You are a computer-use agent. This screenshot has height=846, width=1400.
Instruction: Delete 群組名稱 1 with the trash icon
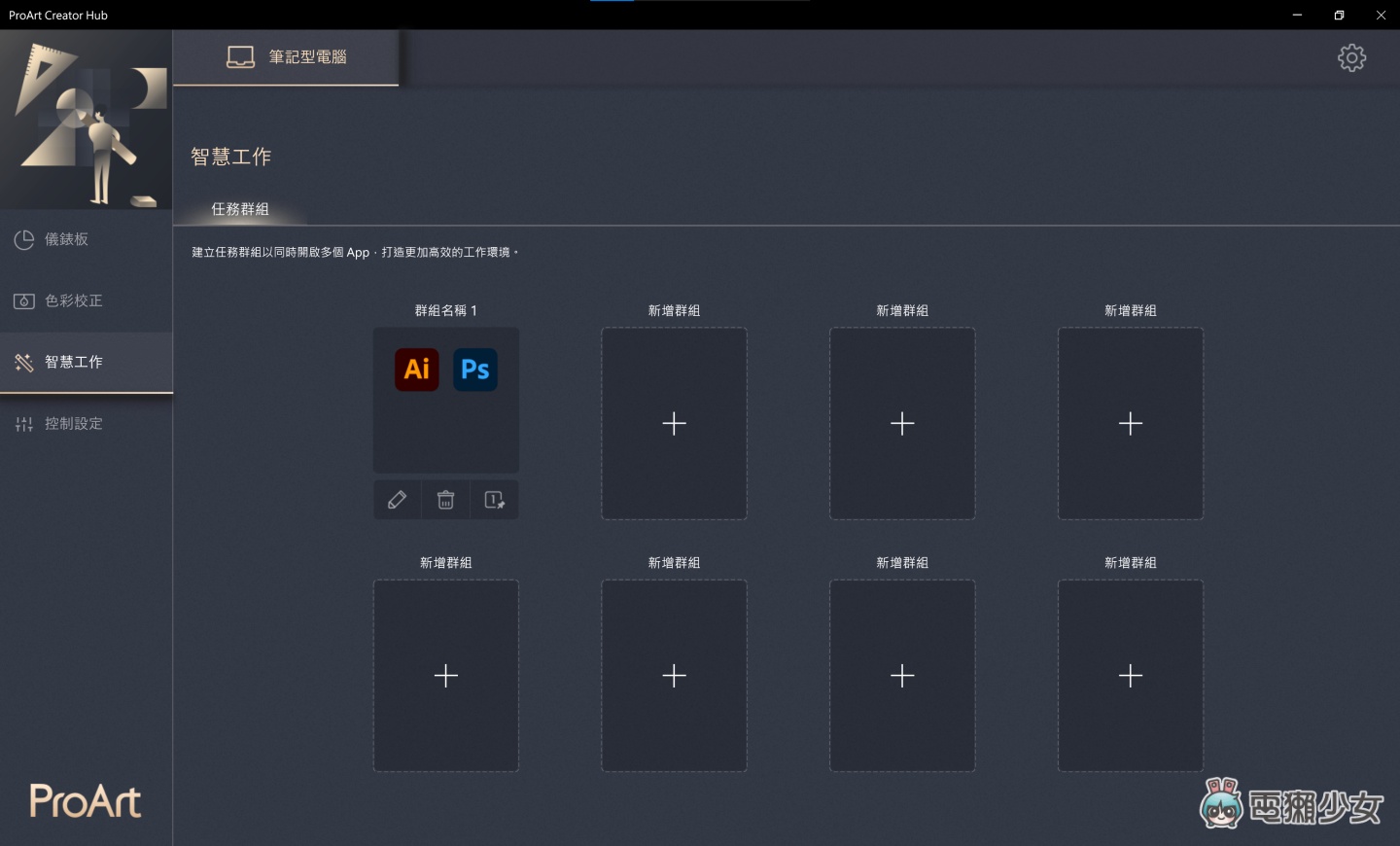[x=445, y=499]
